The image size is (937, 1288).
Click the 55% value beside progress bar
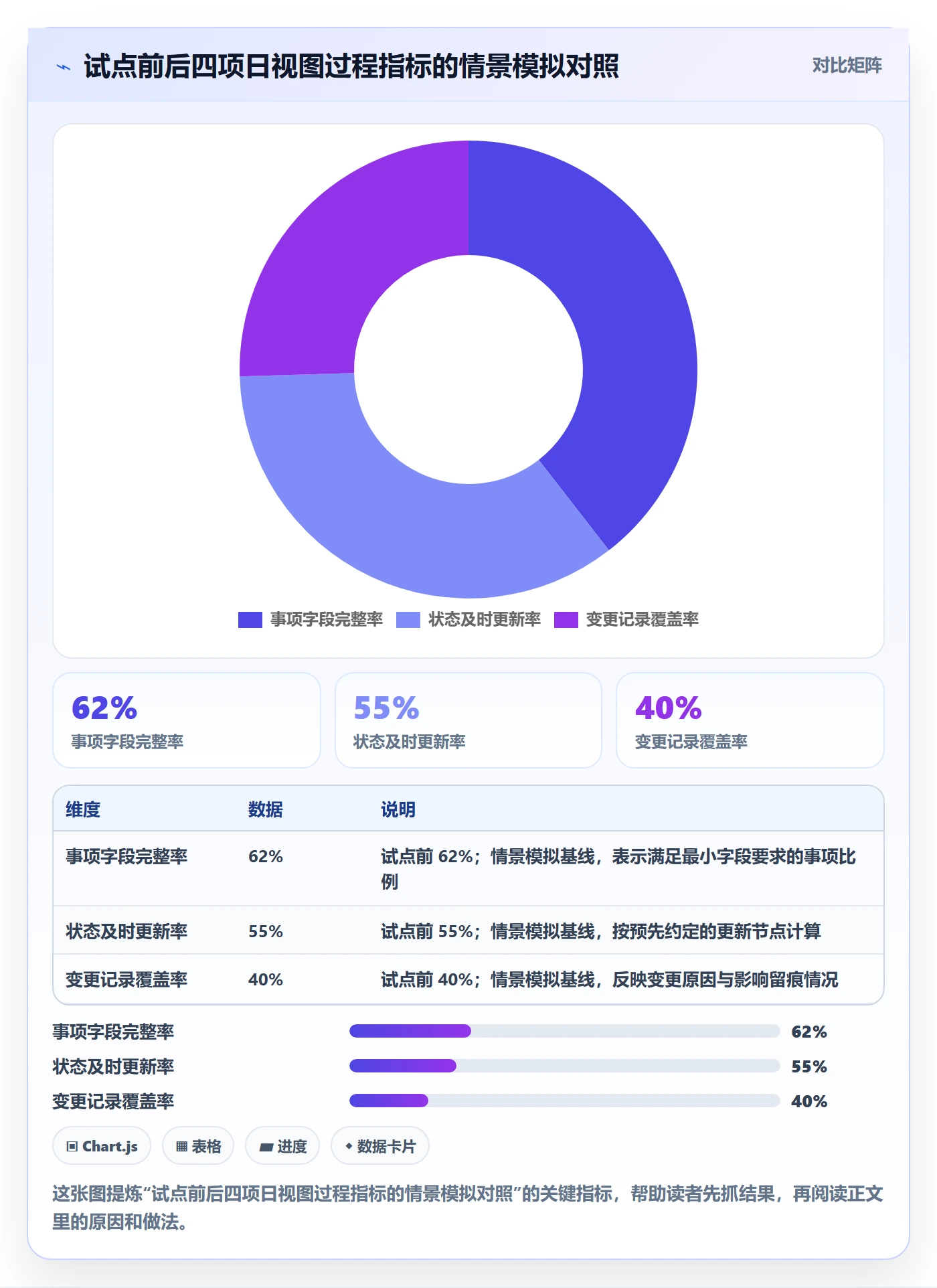809,1066
